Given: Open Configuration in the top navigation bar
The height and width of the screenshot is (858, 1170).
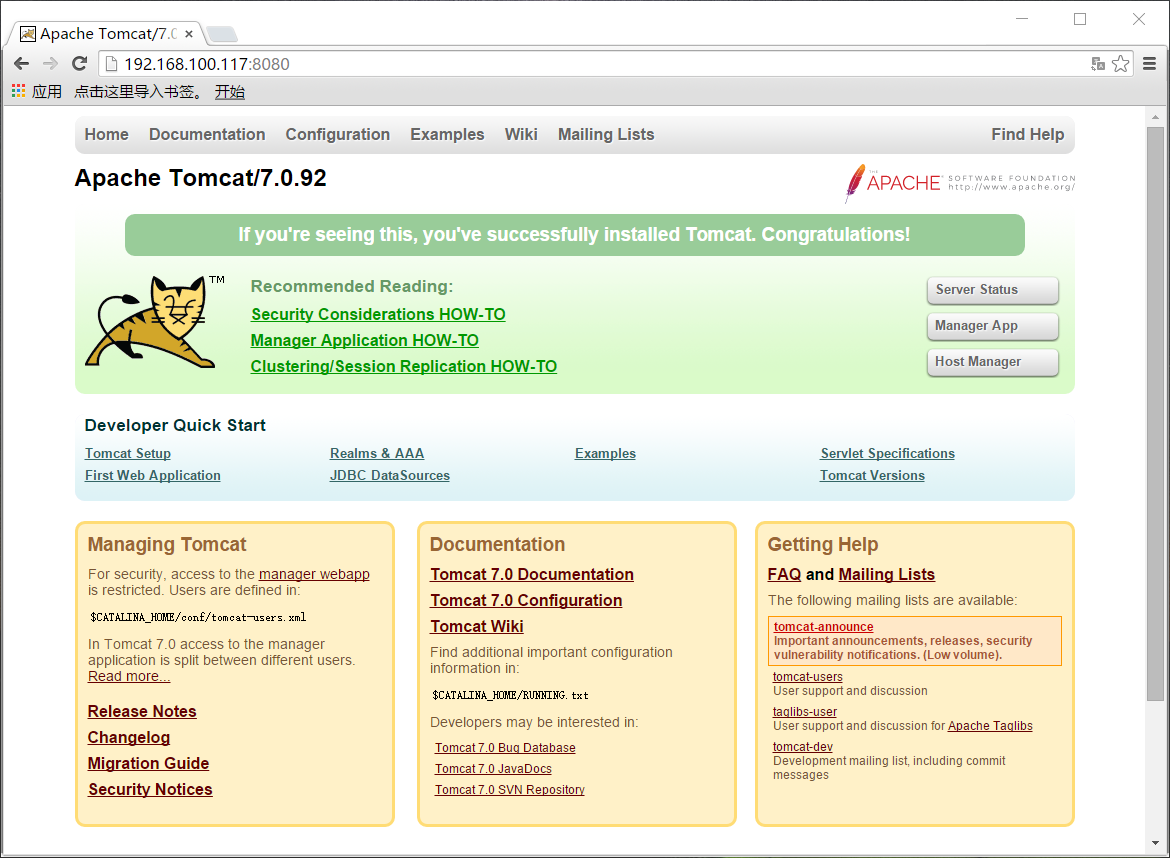Looking at the screenshot, I should tap(338, 134).
